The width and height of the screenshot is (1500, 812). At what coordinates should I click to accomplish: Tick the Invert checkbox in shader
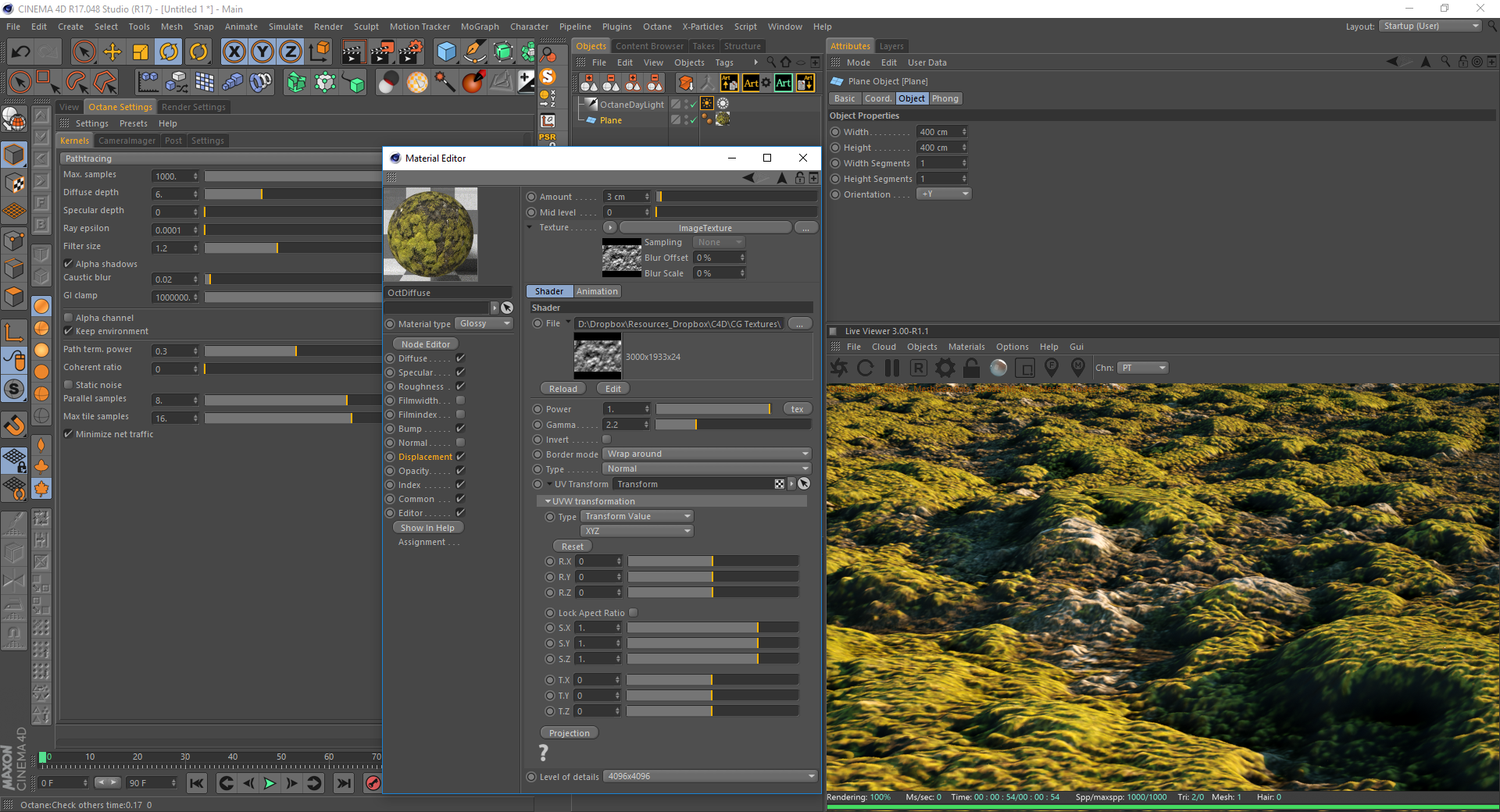tap(606, 440)
